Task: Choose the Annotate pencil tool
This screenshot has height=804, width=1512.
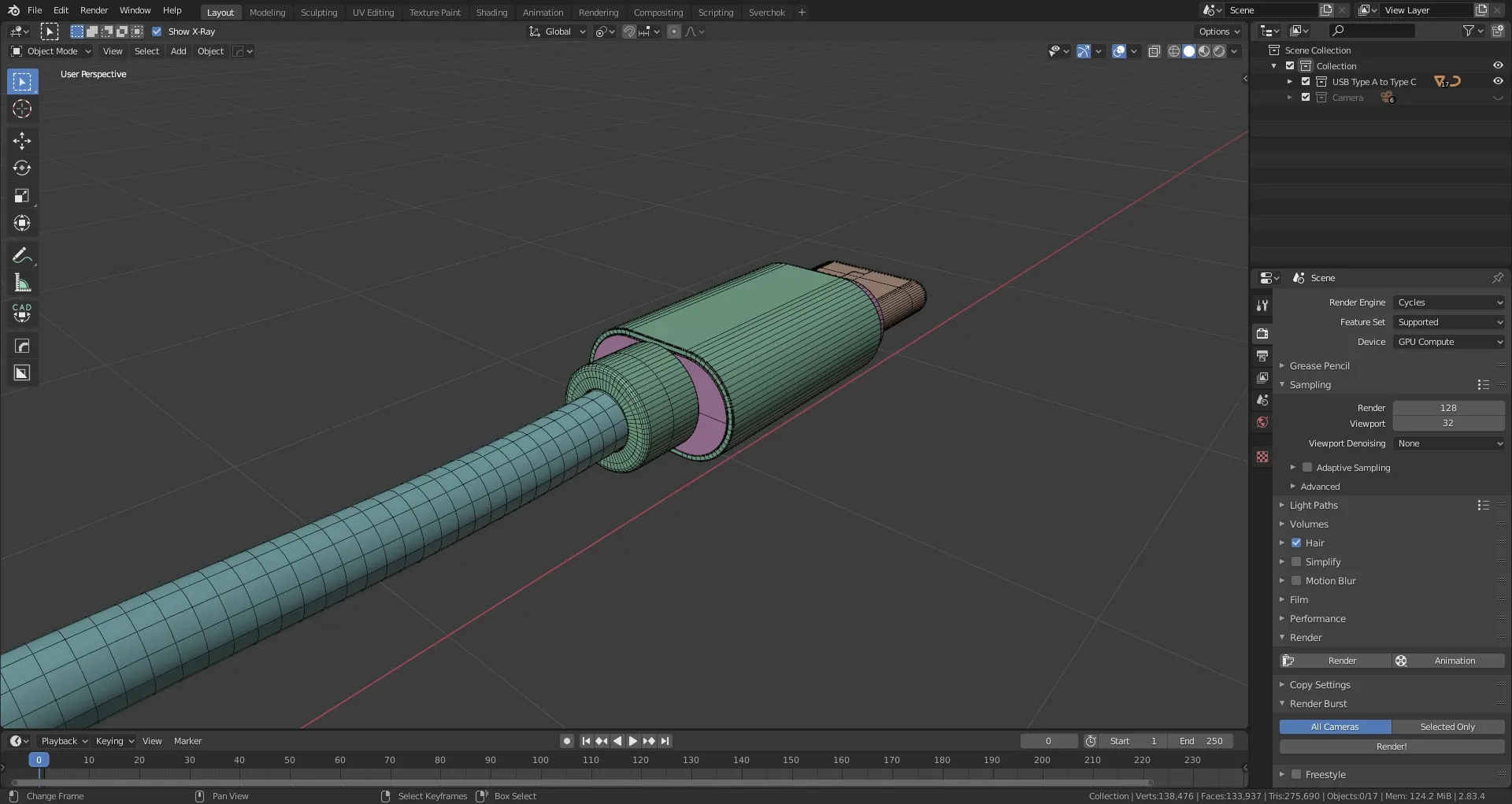Action: pyautogui.click(x=22, y=255)
